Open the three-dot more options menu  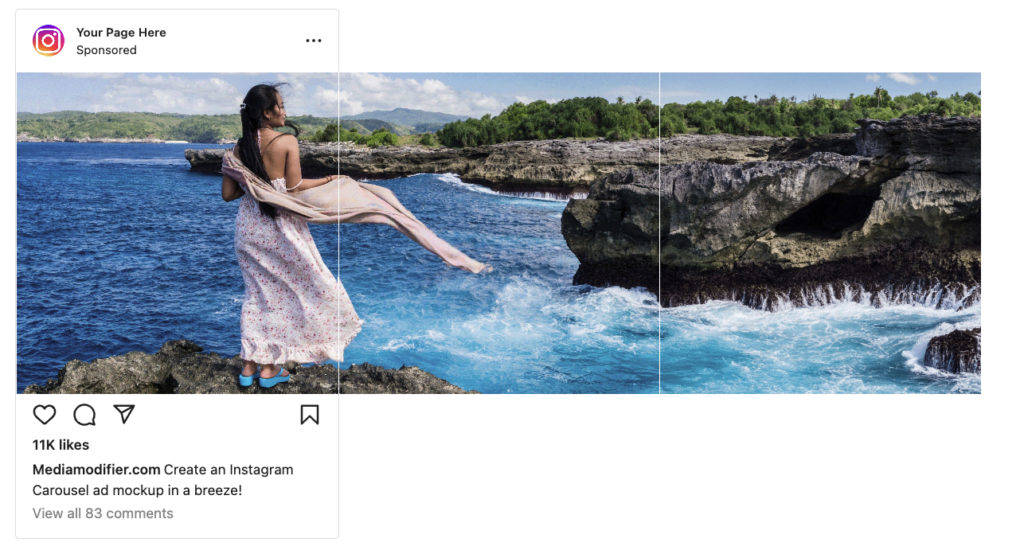(x=313, y=41)
